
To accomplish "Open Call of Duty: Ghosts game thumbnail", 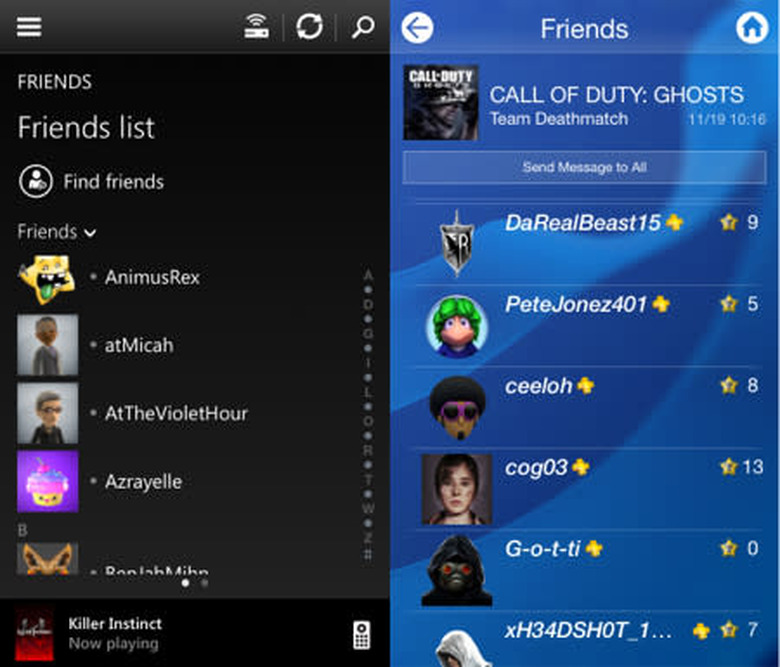I will (x=440, y=103).
